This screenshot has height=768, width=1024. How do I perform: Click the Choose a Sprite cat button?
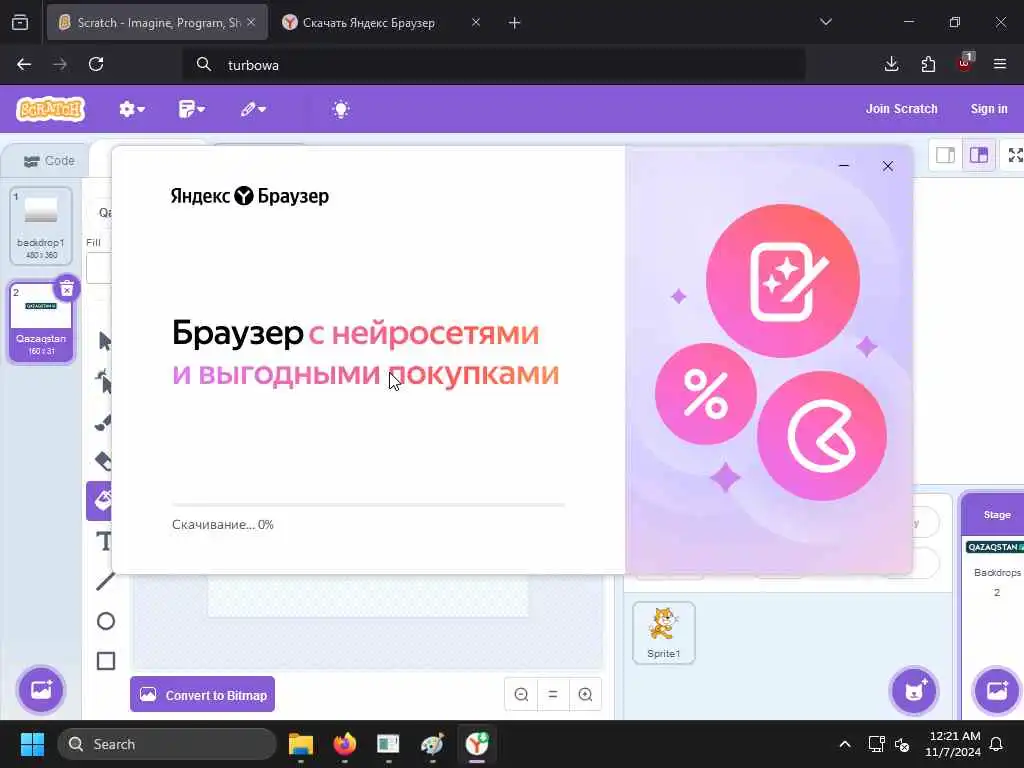914,691
